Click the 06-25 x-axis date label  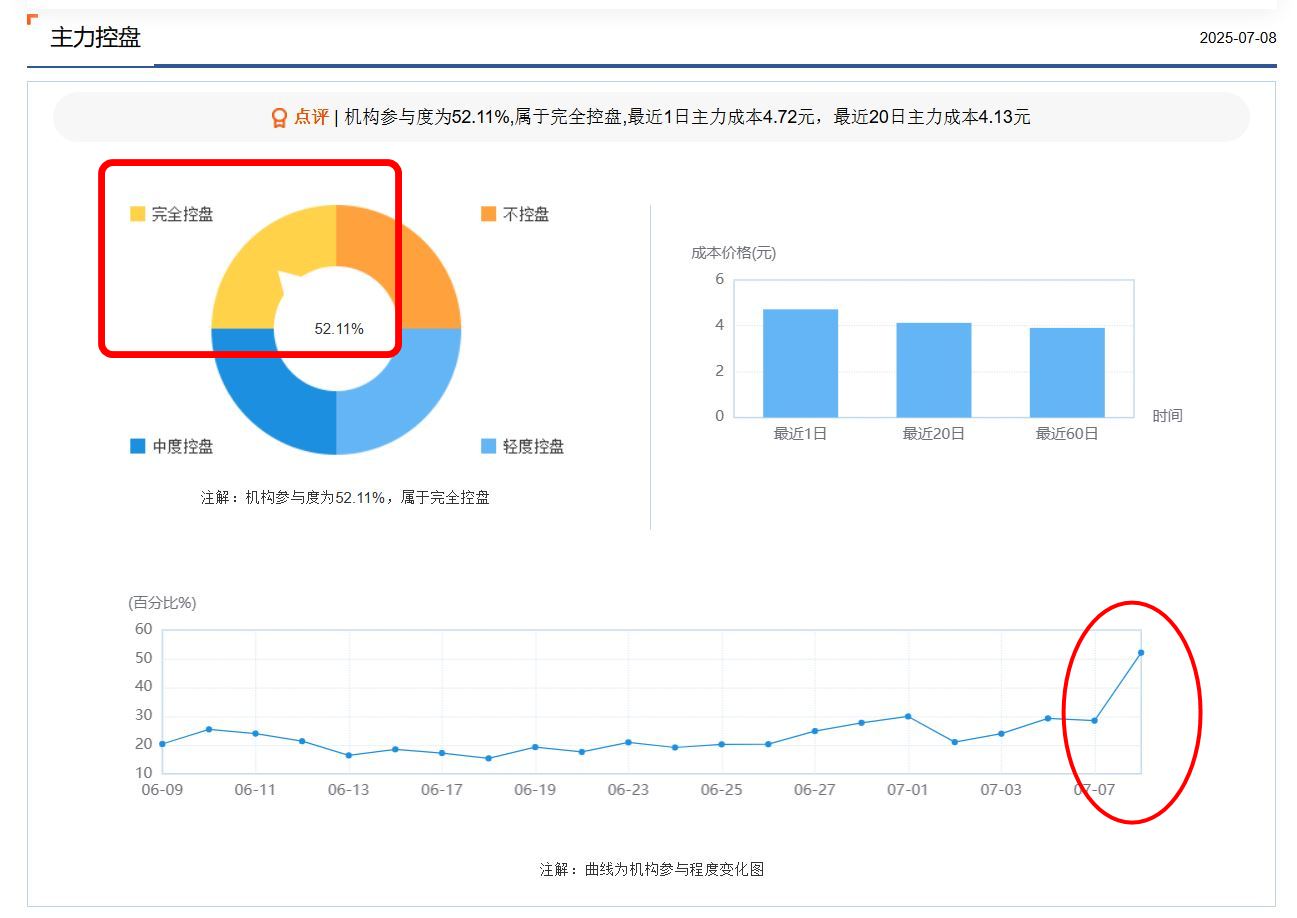click(x=721, y=789)
